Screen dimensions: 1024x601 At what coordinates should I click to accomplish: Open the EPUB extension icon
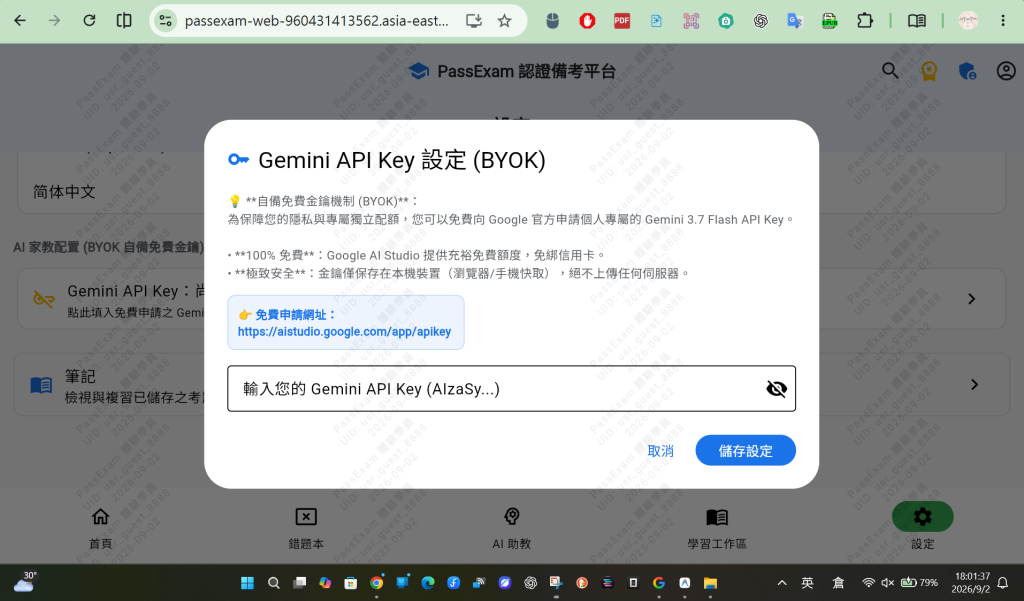point(829,21)
